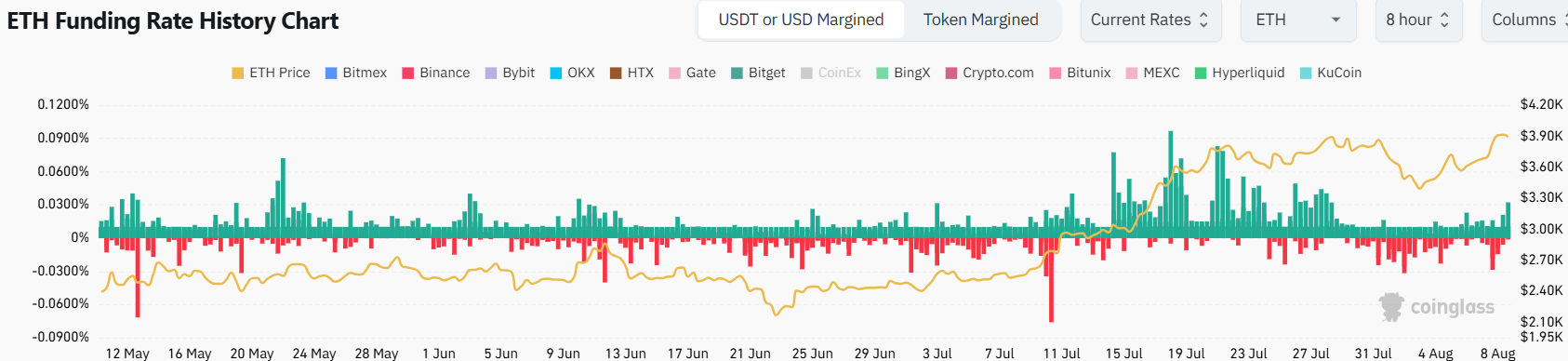Click the 0% y-axis label
The width and height of the screenshot is (1568, 361).
tap(80, 237)
